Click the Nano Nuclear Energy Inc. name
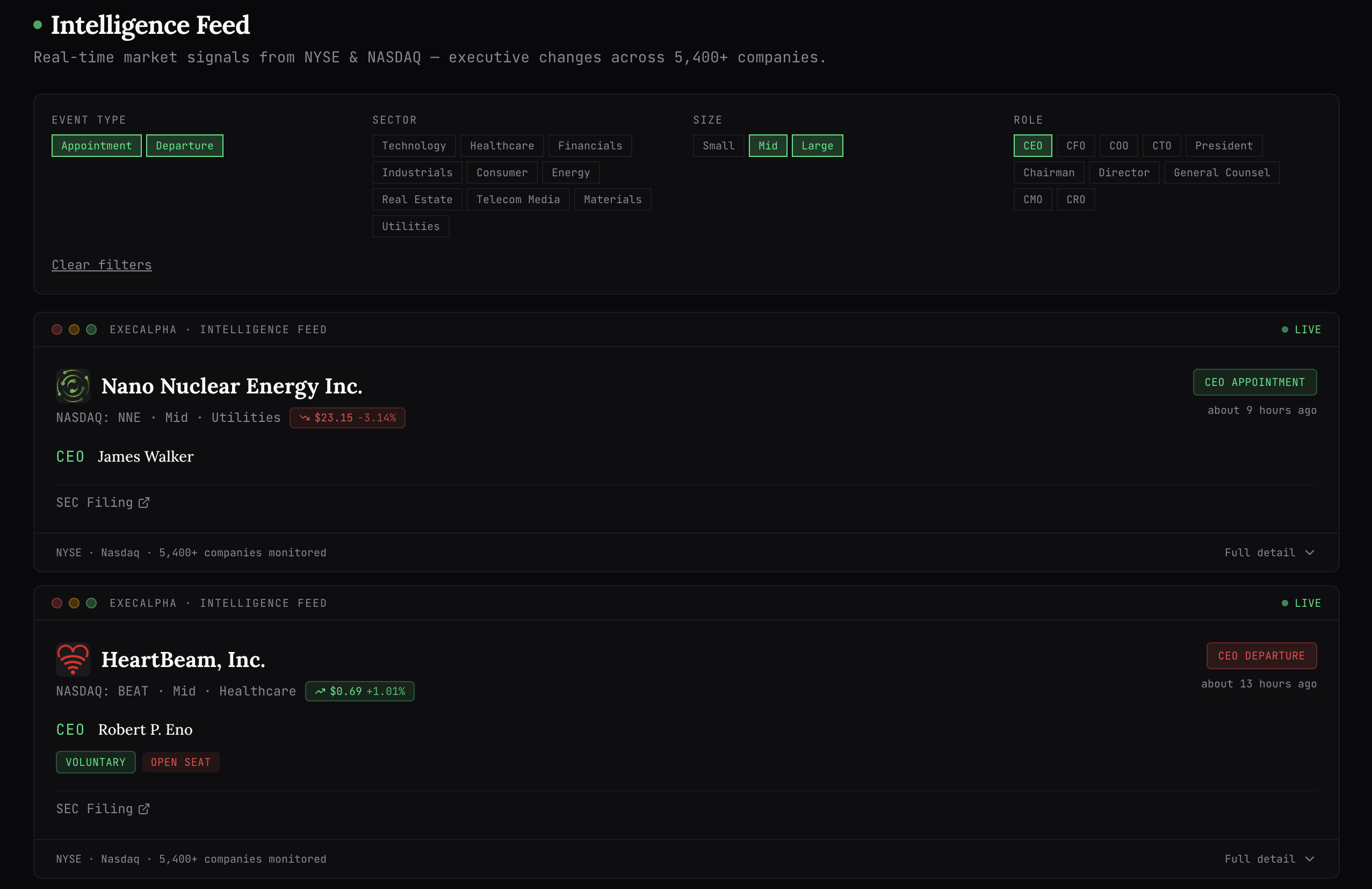 click(x=232, y=386)
